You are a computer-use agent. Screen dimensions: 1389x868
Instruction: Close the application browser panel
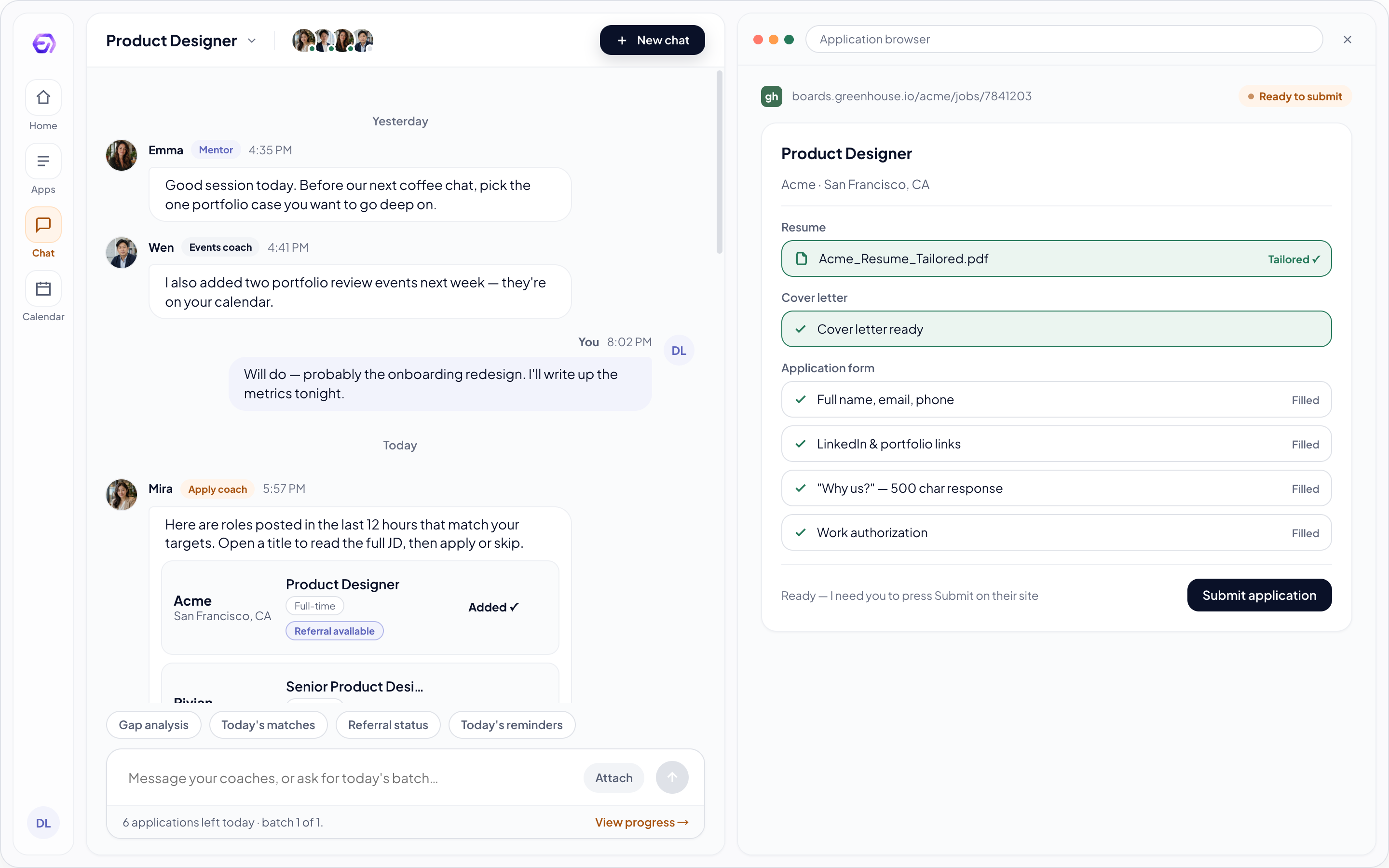pos(1347,40)
